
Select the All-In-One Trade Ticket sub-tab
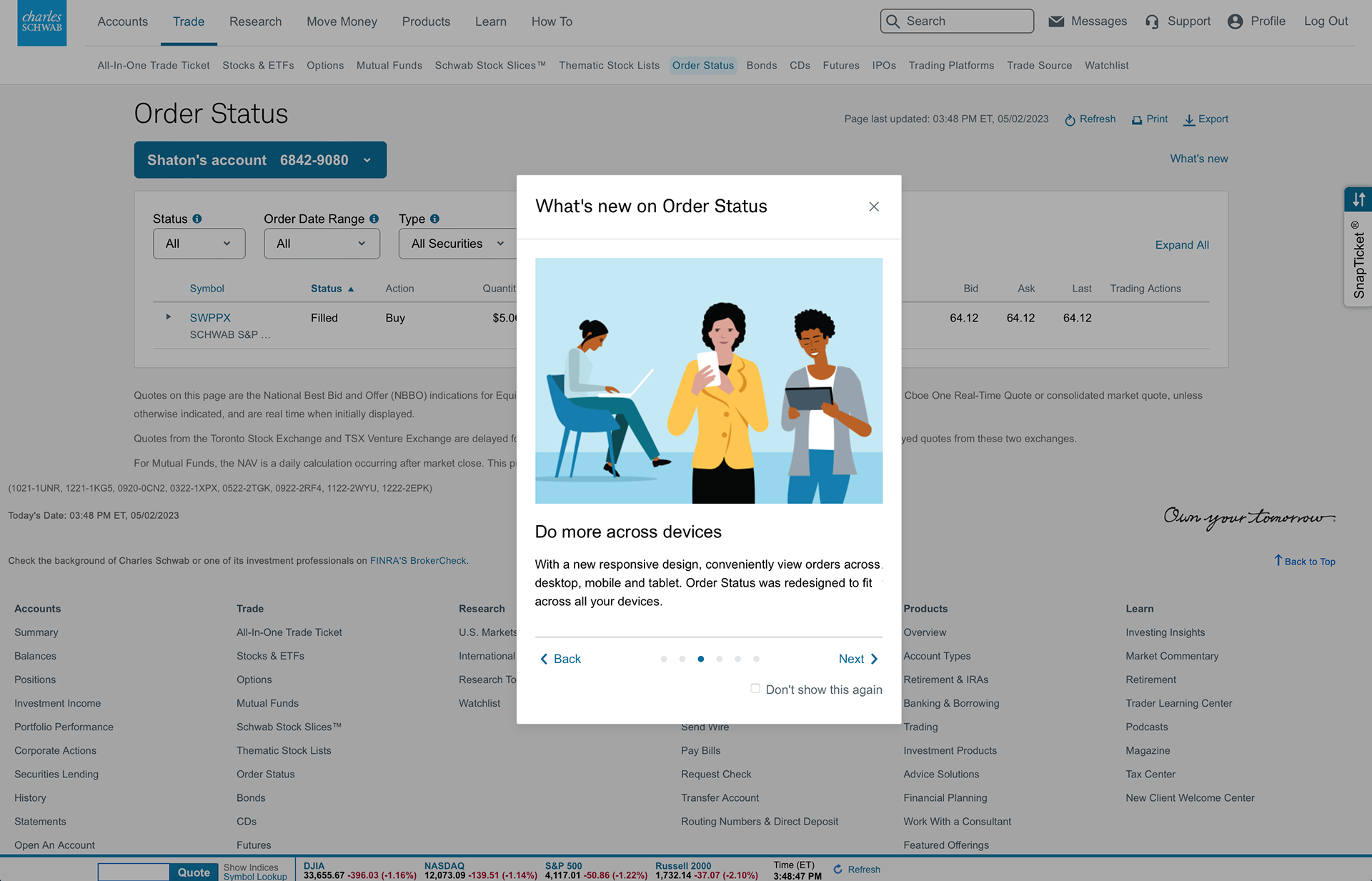(154, 66)
